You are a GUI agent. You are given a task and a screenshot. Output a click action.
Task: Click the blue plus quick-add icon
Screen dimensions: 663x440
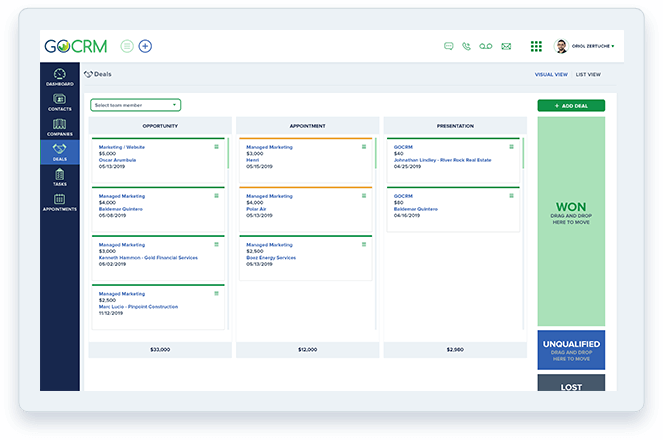click(x=145, y=46)
